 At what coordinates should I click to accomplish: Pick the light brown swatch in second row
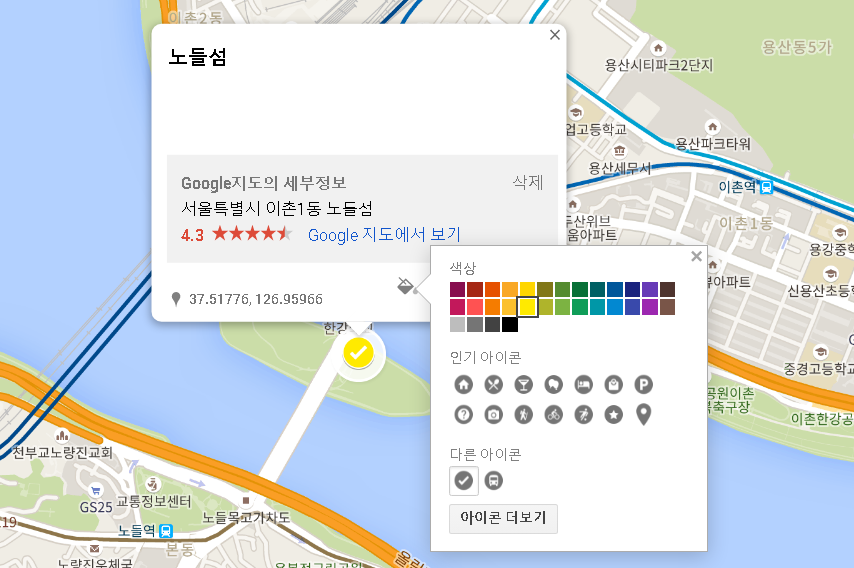click(667, 307)
